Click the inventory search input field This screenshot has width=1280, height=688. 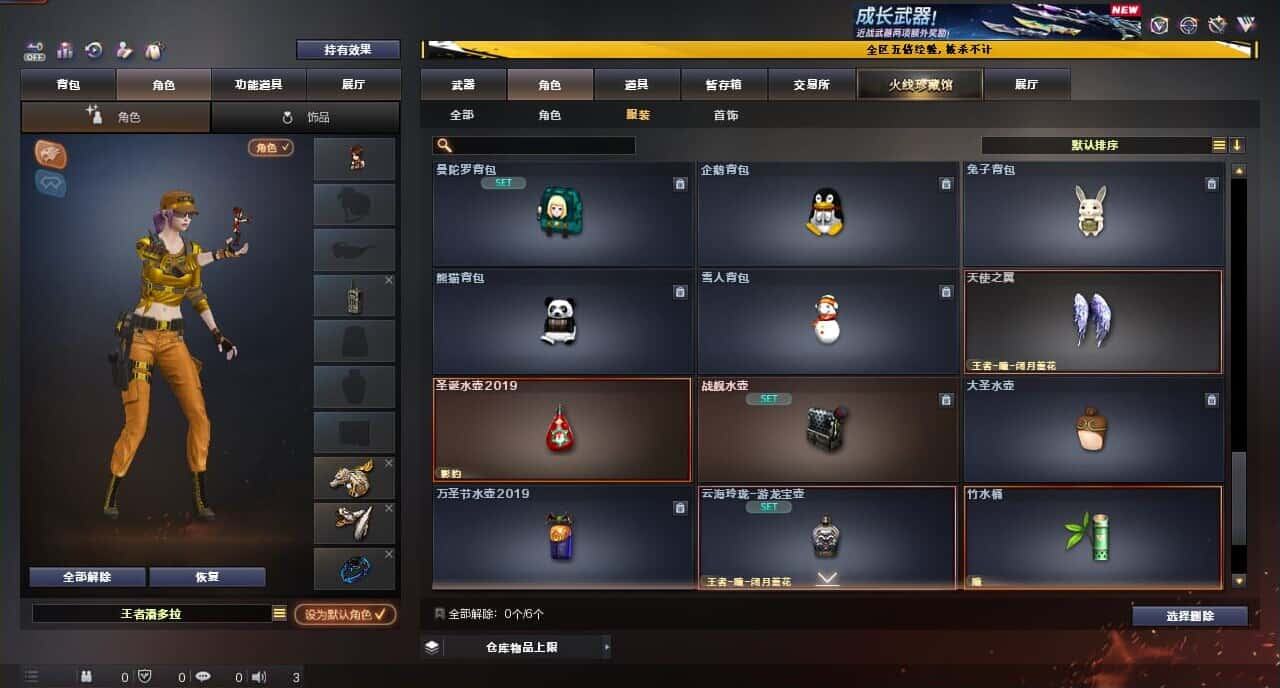535,146
